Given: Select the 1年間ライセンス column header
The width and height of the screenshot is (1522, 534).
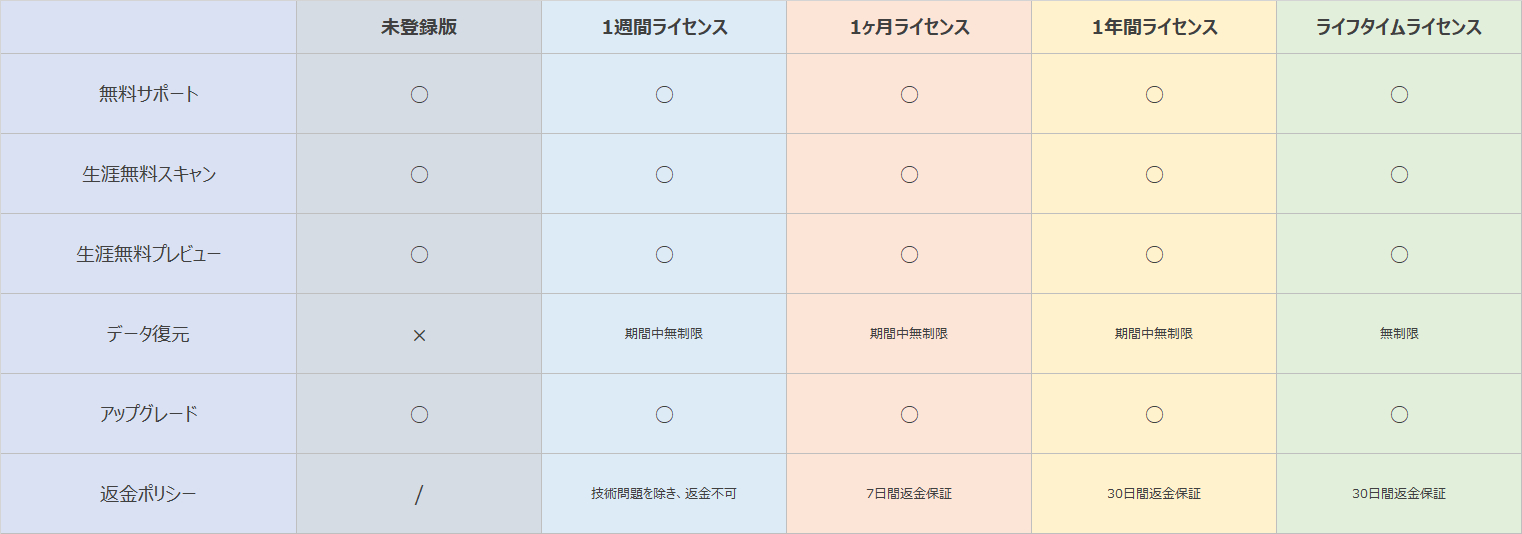Looking at the screenshot, I should point(1154,27).
